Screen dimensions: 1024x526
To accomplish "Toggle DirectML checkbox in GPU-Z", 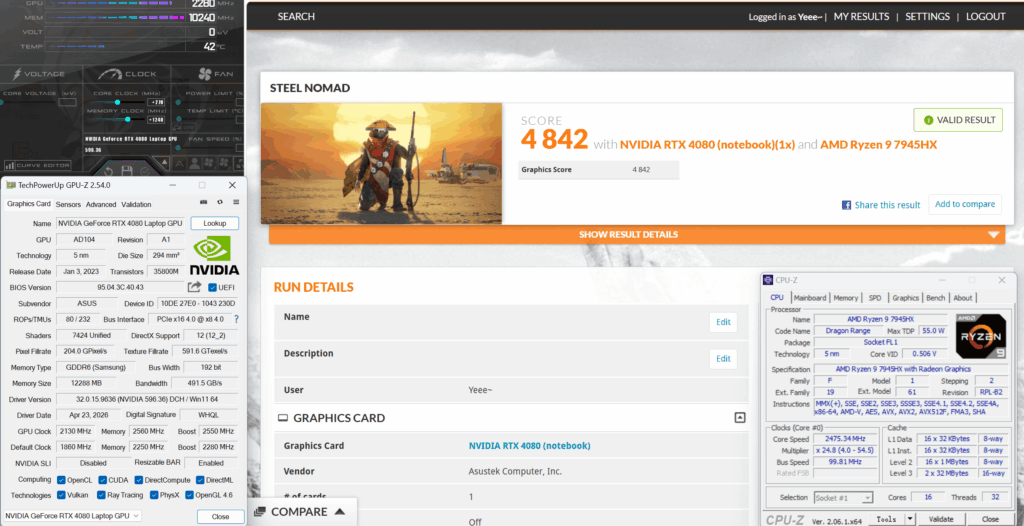I will 199,480.
